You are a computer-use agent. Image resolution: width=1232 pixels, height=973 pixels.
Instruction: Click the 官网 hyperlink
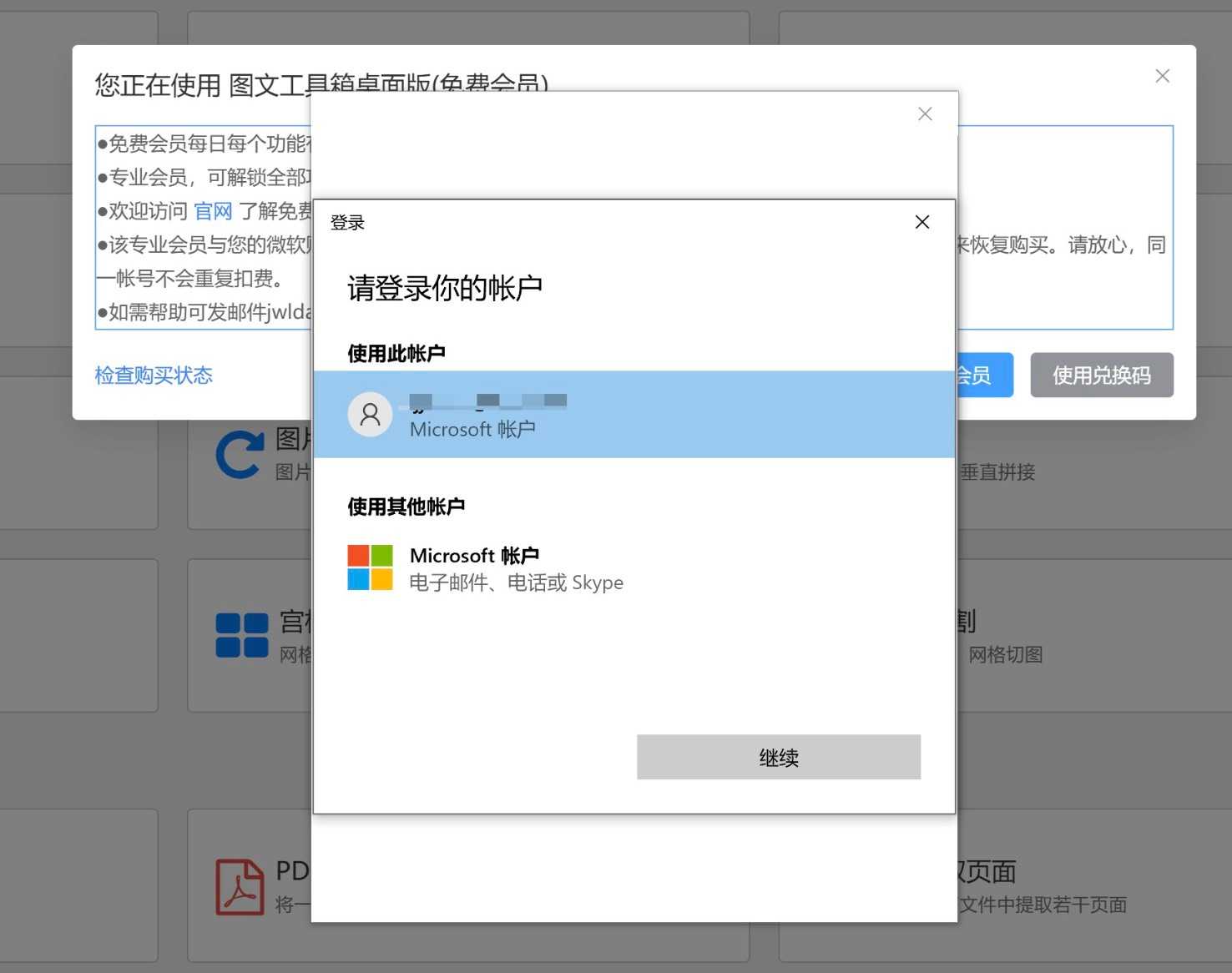coord(214,210)
